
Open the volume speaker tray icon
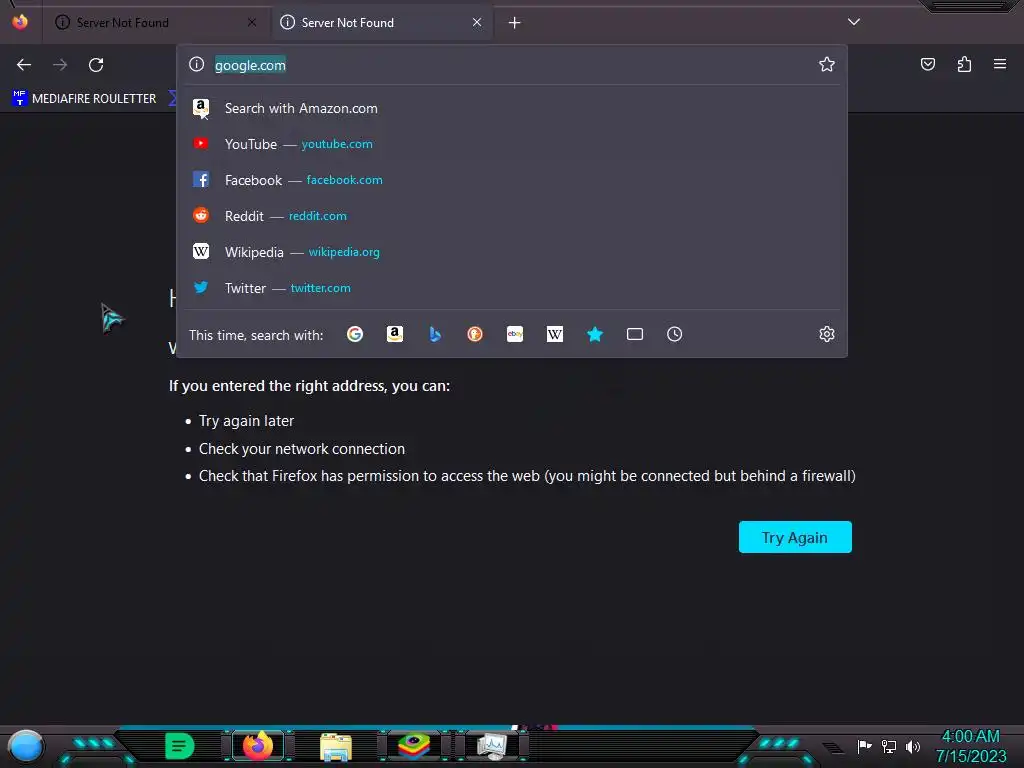point(913,746)
